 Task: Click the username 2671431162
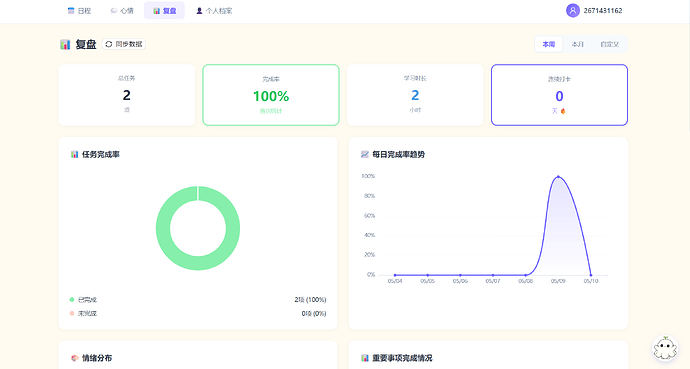pyautogui.click(x=603, y=11)
